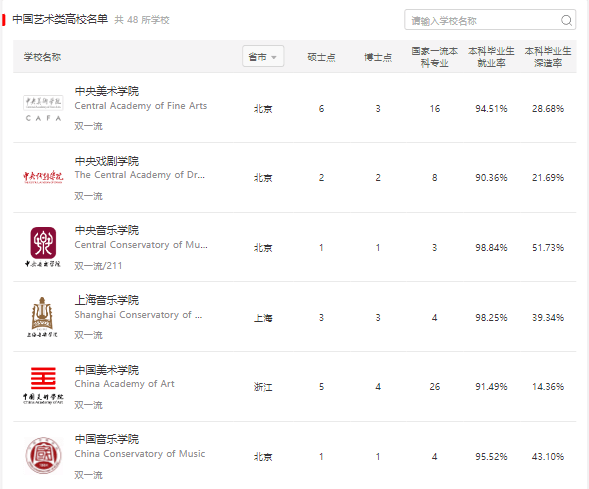This screenshot has width=589, height=489.
Task: Open the 中央戏剧学院 school link
Action: point(107,161)
